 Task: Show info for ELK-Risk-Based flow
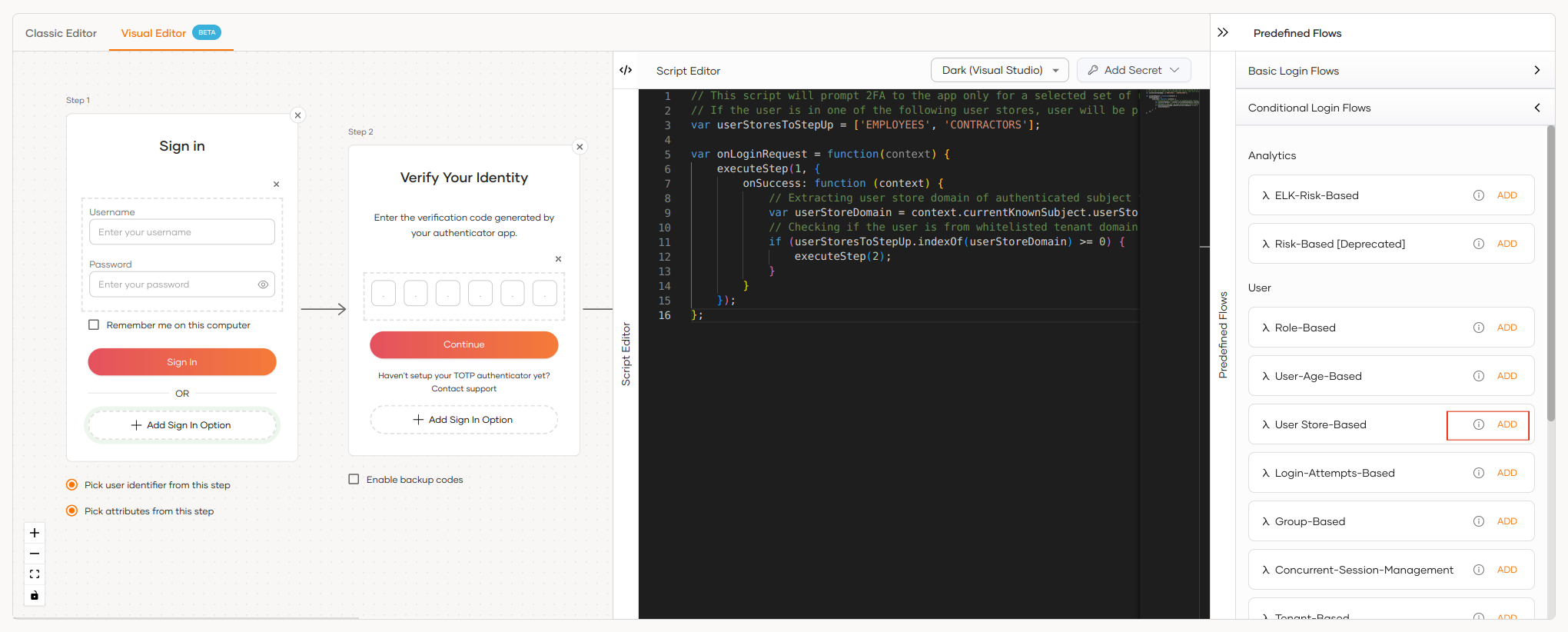tap(1479, 195)
